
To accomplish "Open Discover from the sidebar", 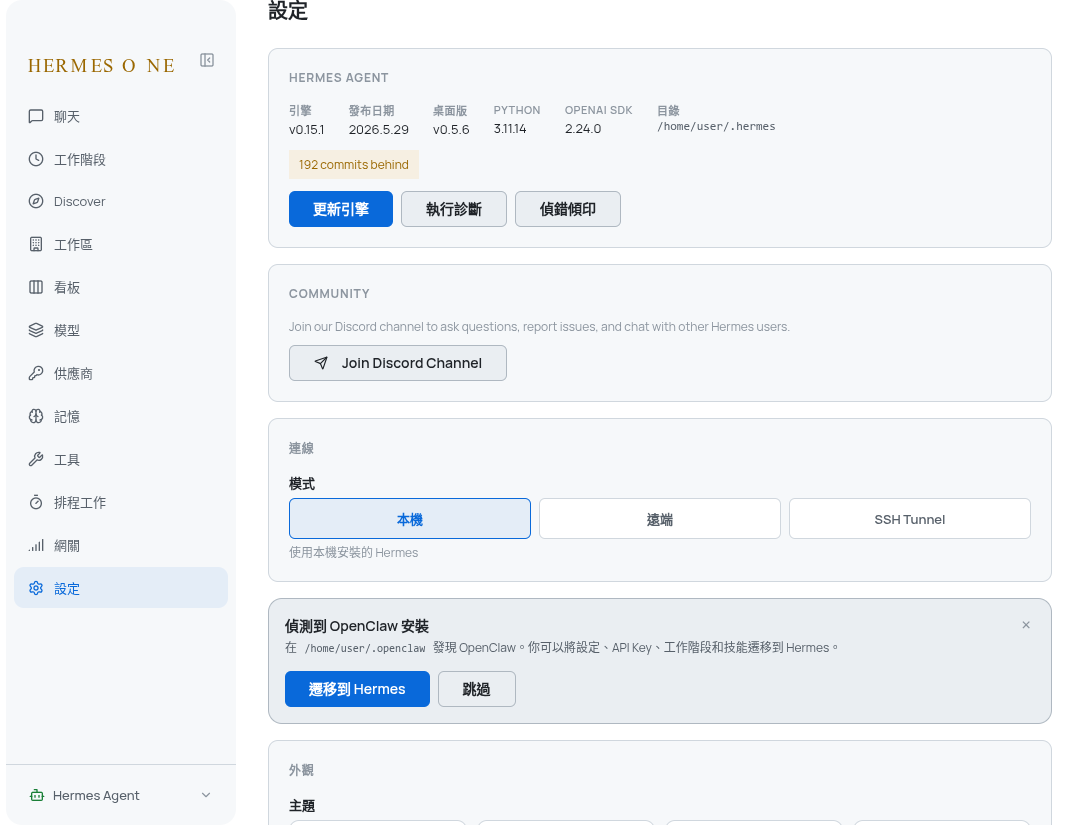I will (x=121, y=201).
